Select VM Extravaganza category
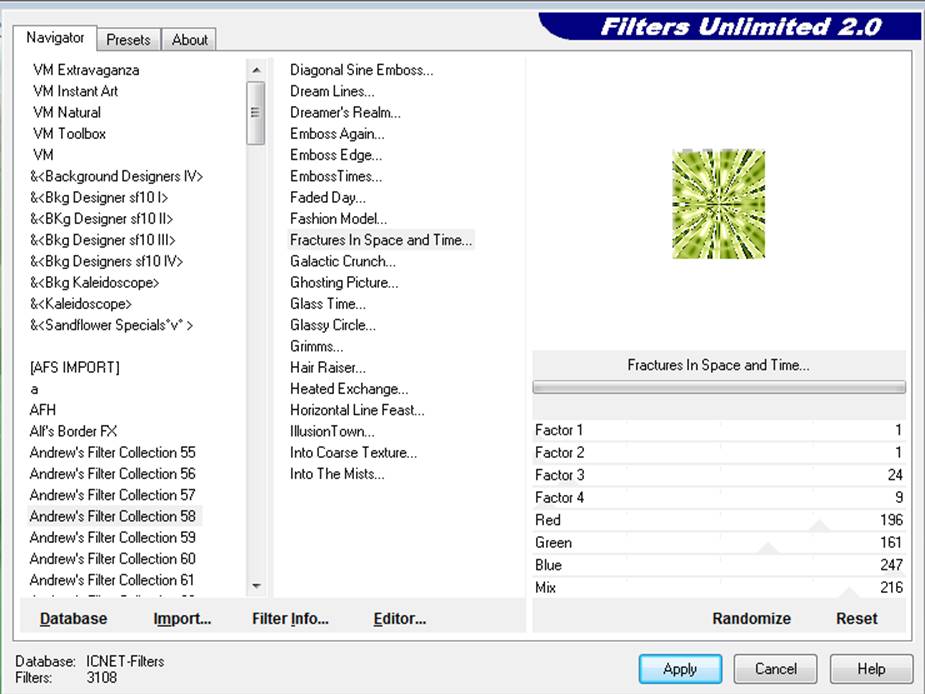Screen dimensions: 925x694 click(x=86, y=70)
